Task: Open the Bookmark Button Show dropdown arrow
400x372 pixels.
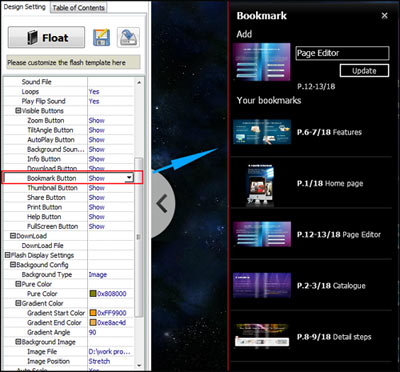Action: tap(129, 178)
